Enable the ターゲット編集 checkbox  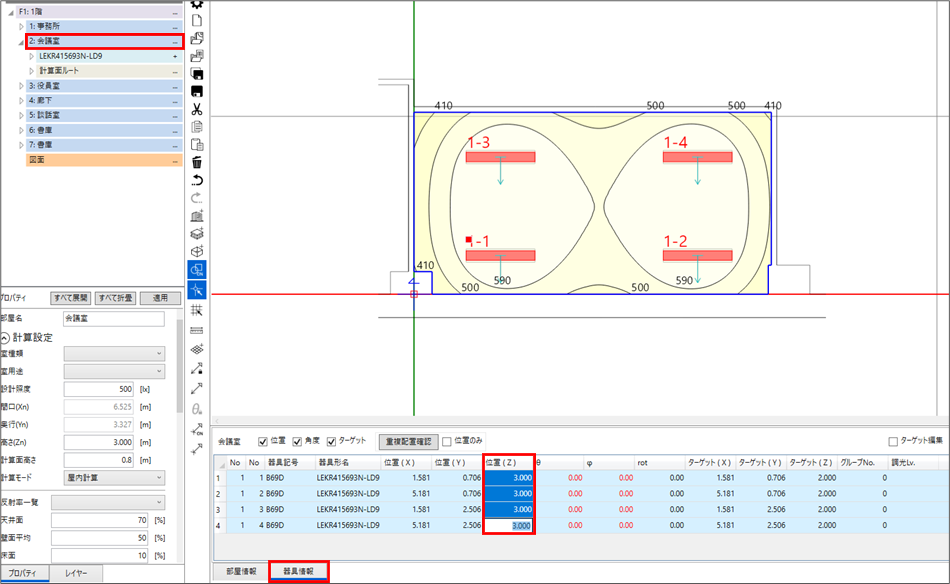[892, 442]
